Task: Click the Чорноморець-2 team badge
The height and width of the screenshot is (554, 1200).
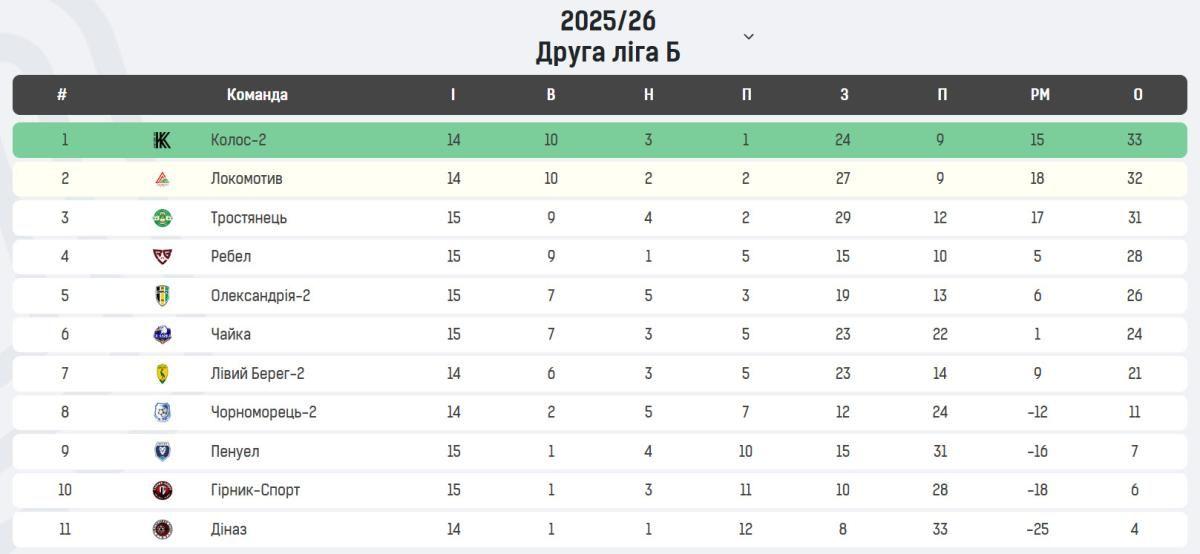Action: (162, 412)
